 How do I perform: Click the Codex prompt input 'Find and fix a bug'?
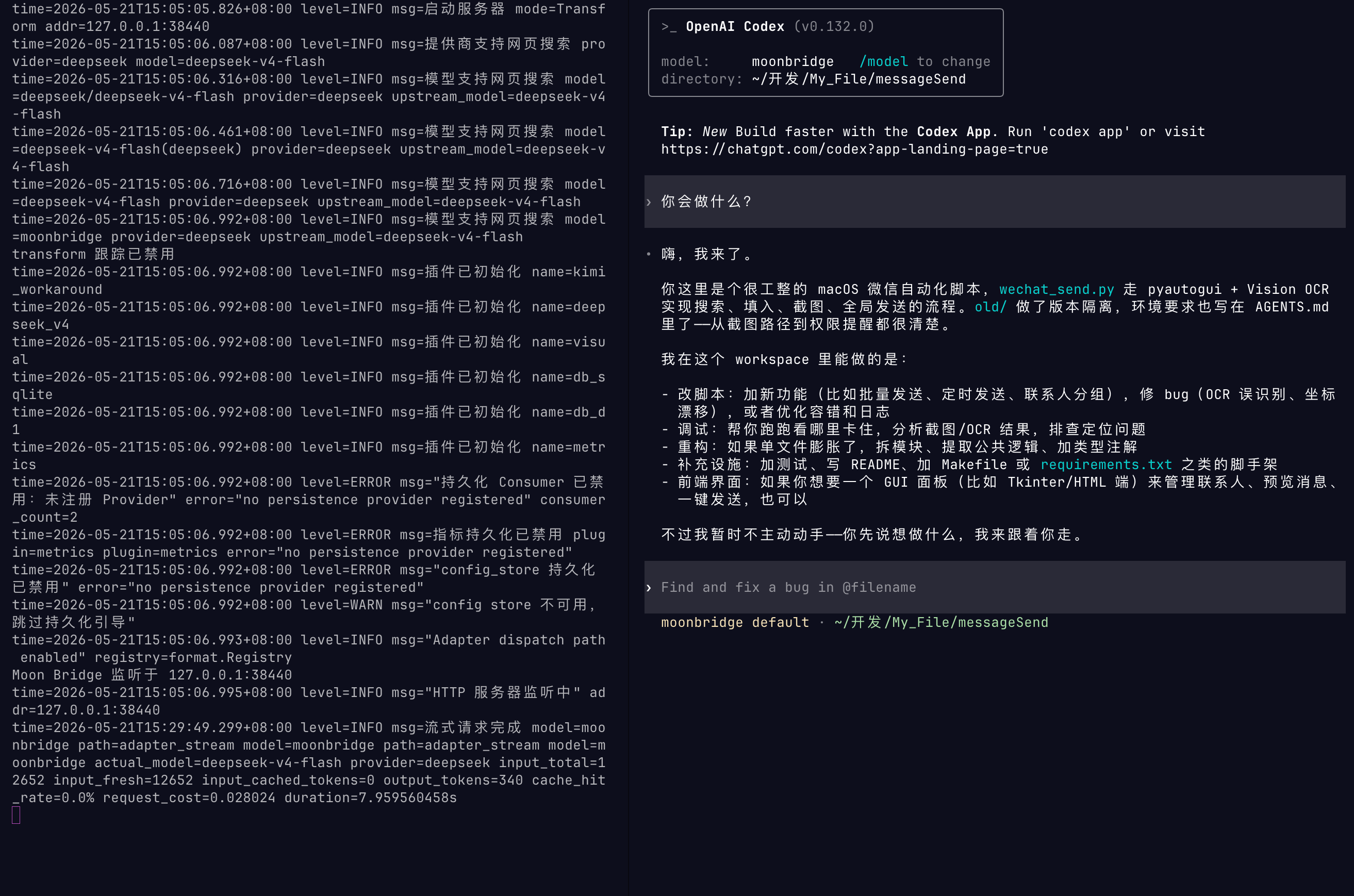(995, 587)
